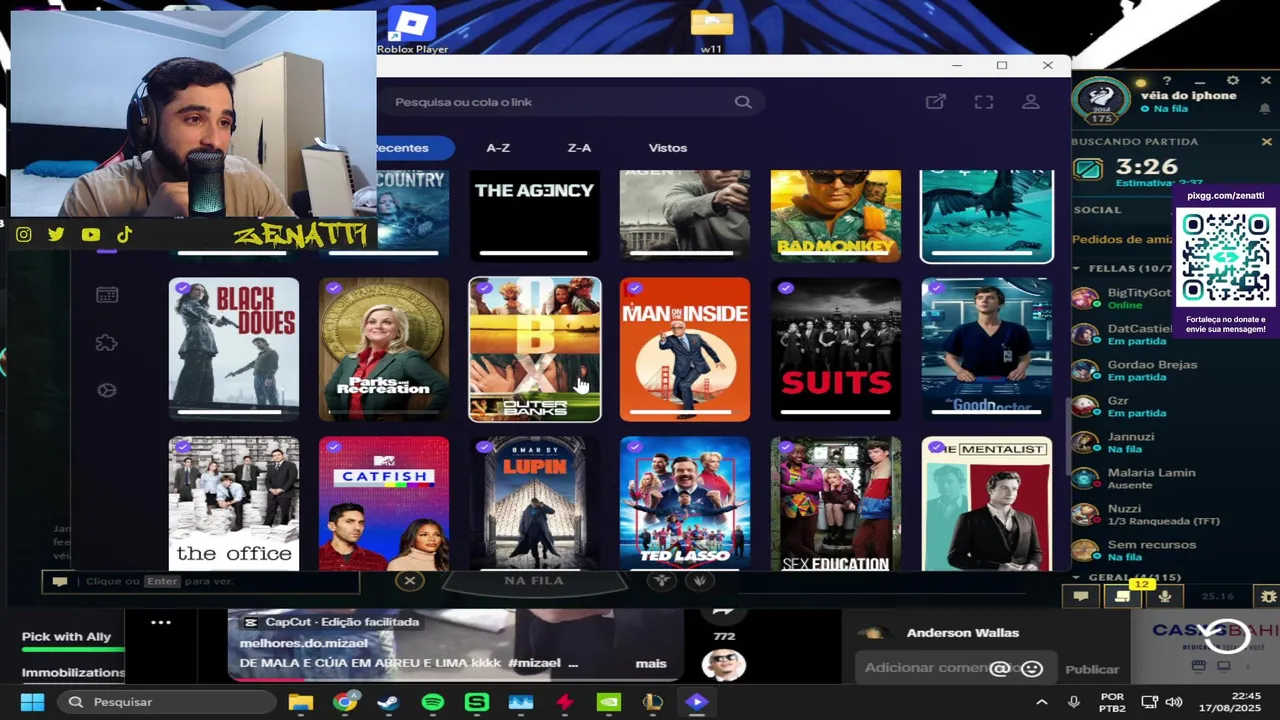Viewport: 1280px width, 720px height.
Task: Open the emoji picker in comment box
Action: (x=1032, y=668)
